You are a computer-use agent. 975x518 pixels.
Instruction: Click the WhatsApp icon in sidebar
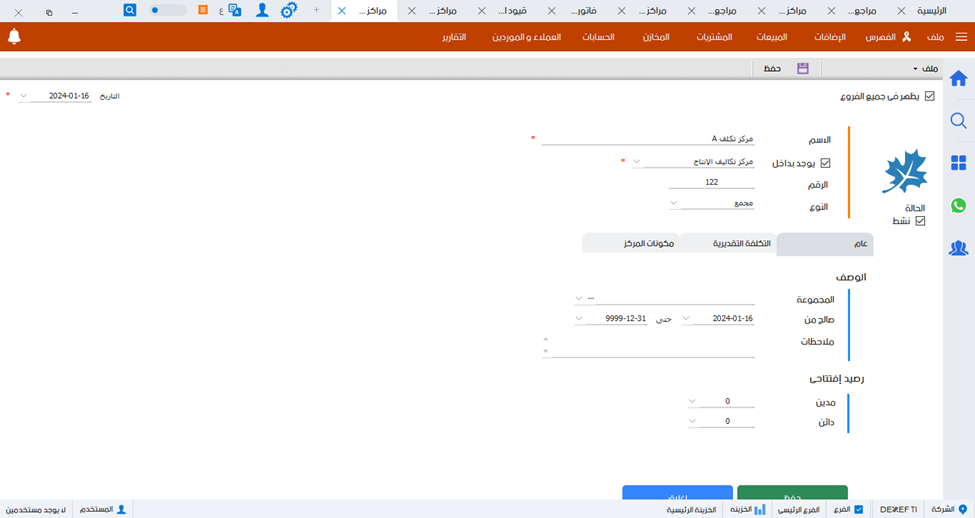tap(958, 205)
